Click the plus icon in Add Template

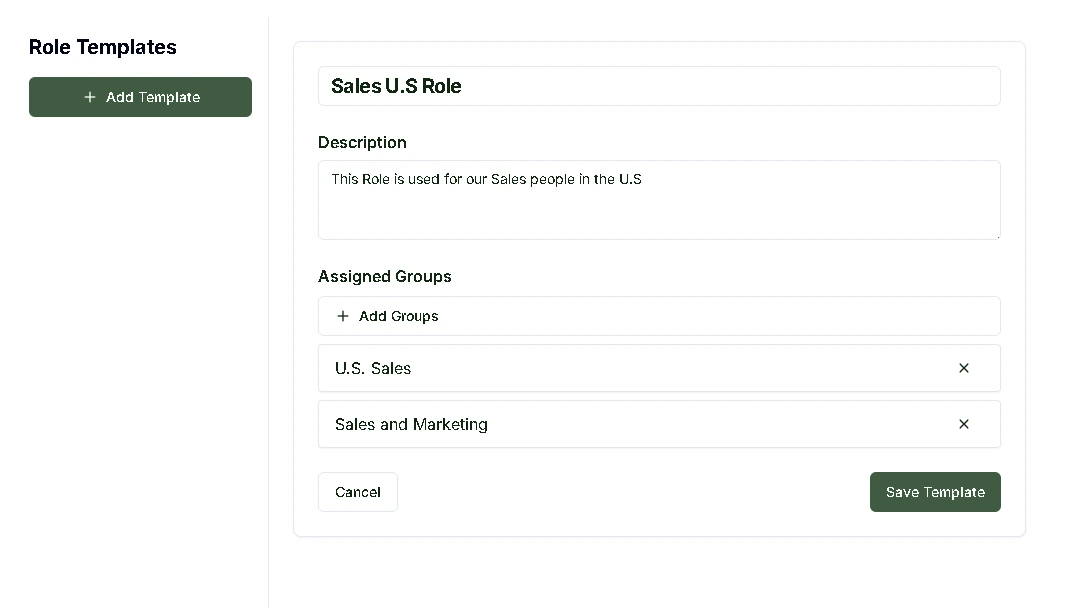coord(90,97)
